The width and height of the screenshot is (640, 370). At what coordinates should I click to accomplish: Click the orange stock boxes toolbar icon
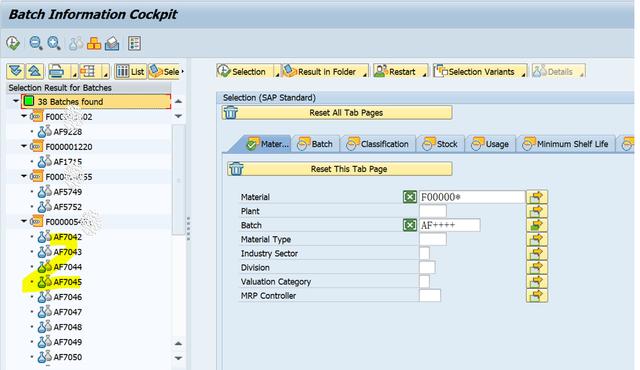pyautogui.click(x=94, y=44)
